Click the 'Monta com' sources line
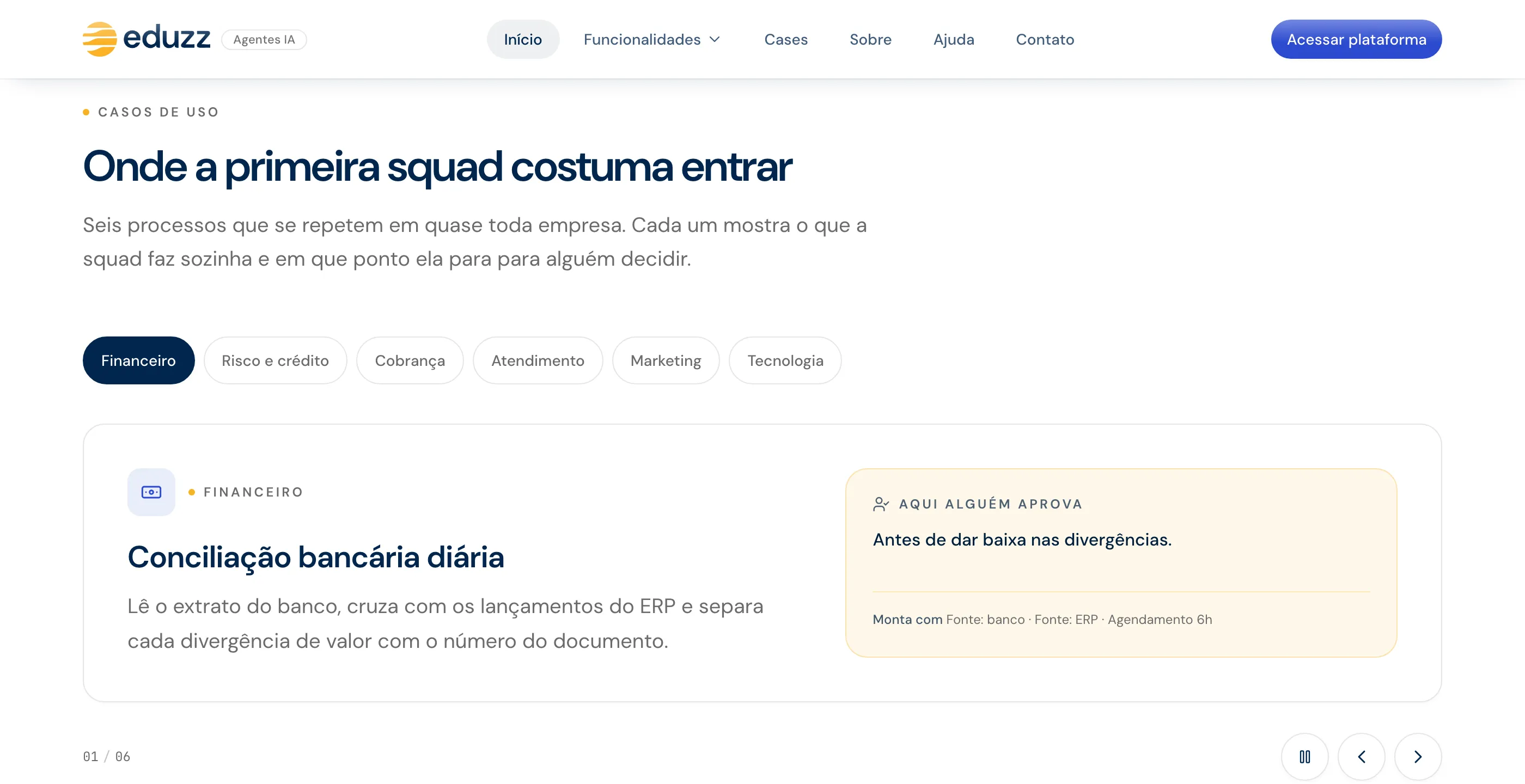1525x784 pixels. click(1042, 620)
